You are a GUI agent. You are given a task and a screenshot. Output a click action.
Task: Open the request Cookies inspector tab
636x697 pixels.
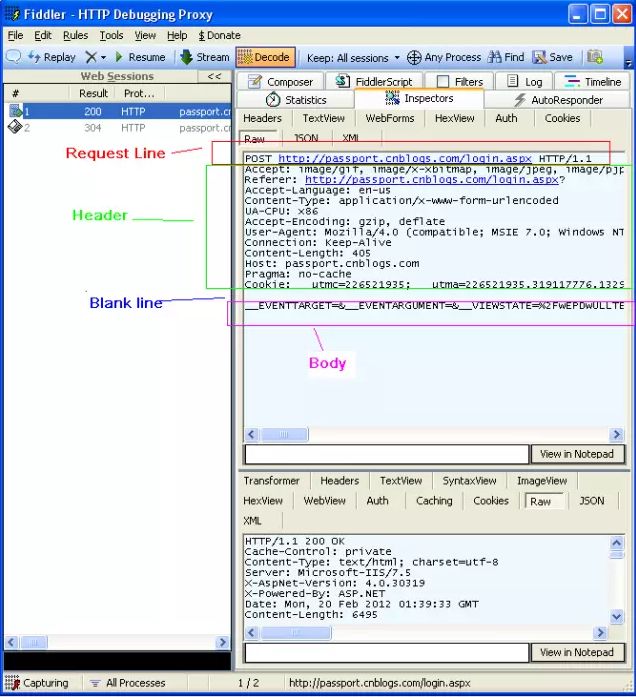[x=562, y=118]
